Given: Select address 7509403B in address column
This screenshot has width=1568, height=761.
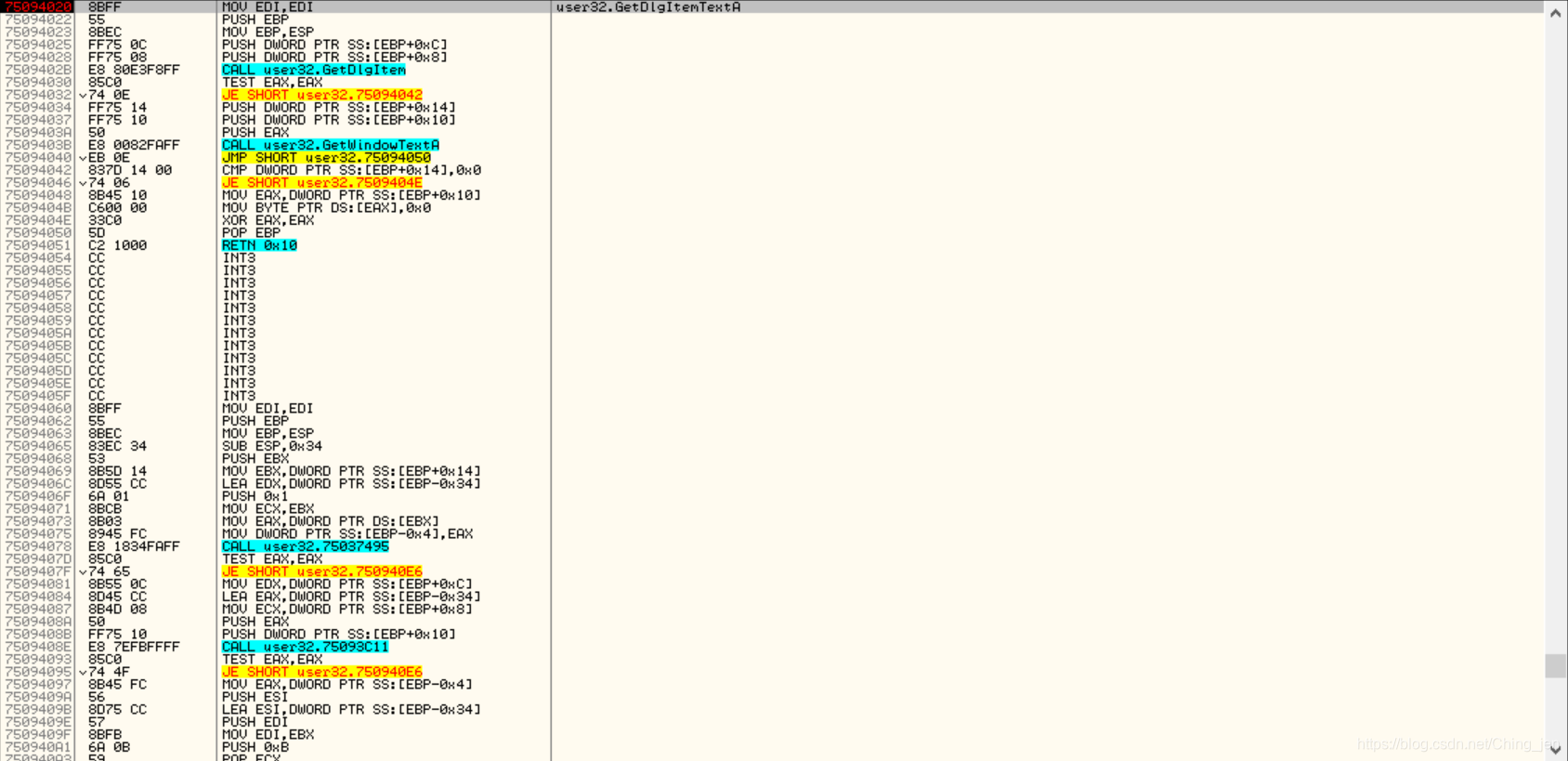Looking at the screenshot, I should [x=38, y=145].
